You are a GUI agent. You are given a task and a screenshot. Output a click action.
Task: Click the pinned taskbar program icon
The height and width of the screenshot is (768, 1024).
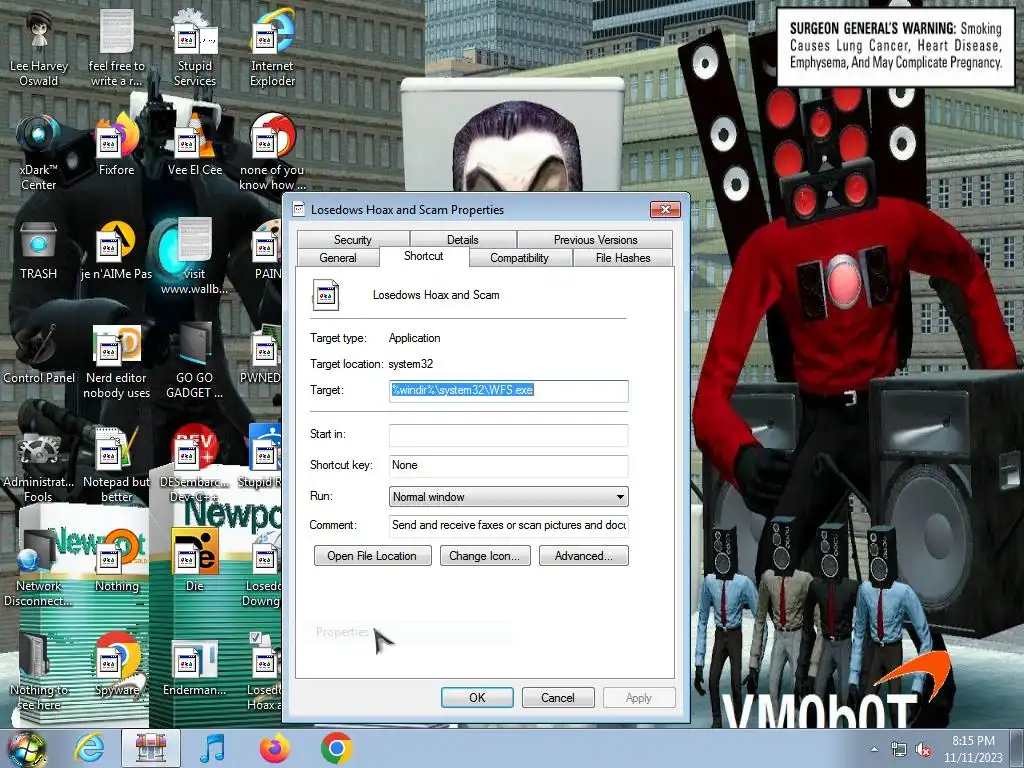pos(151,748)
